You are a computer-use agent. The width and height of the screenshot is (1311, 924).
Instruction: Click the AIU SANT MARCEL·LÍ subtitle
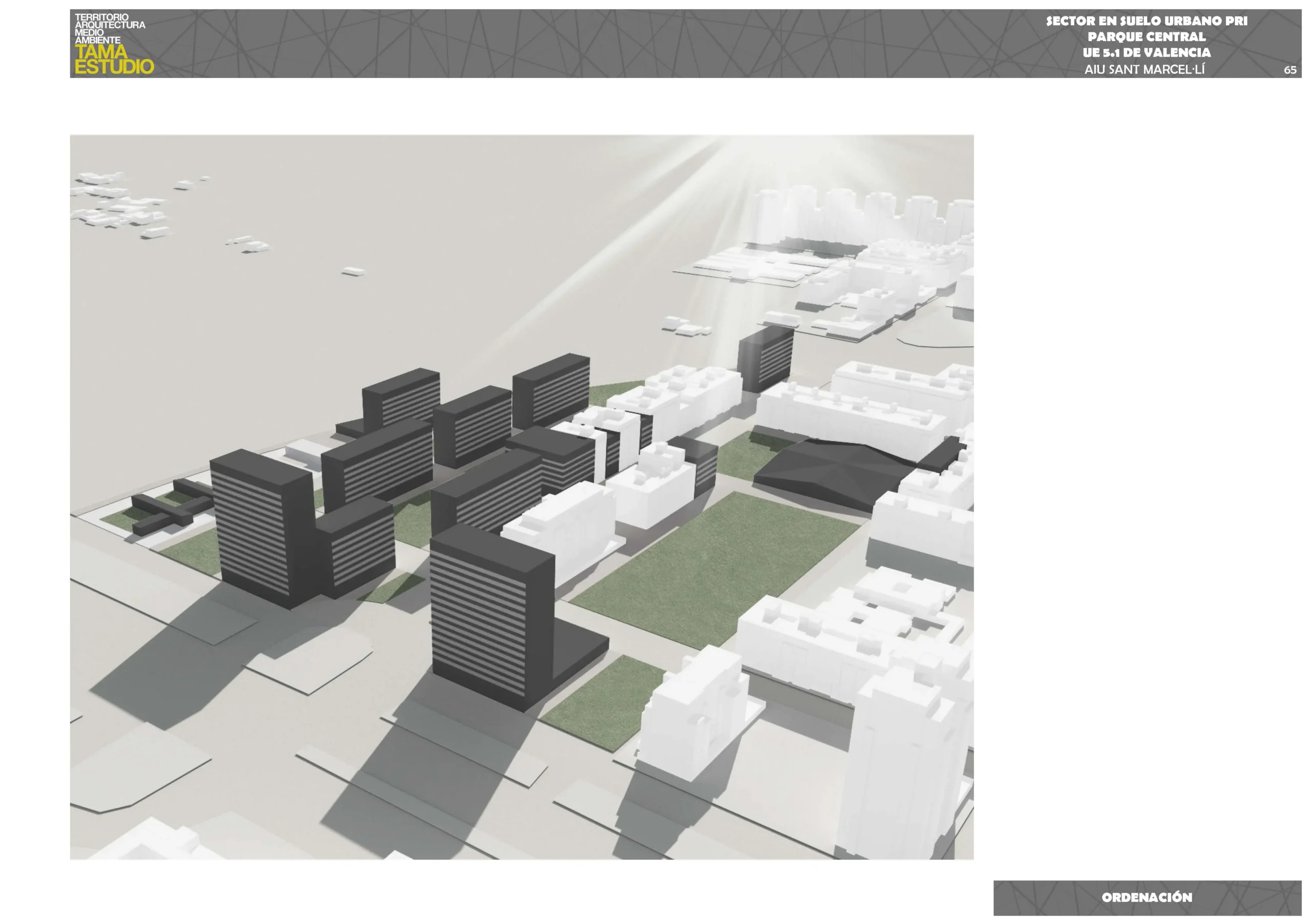(1144, 70)
